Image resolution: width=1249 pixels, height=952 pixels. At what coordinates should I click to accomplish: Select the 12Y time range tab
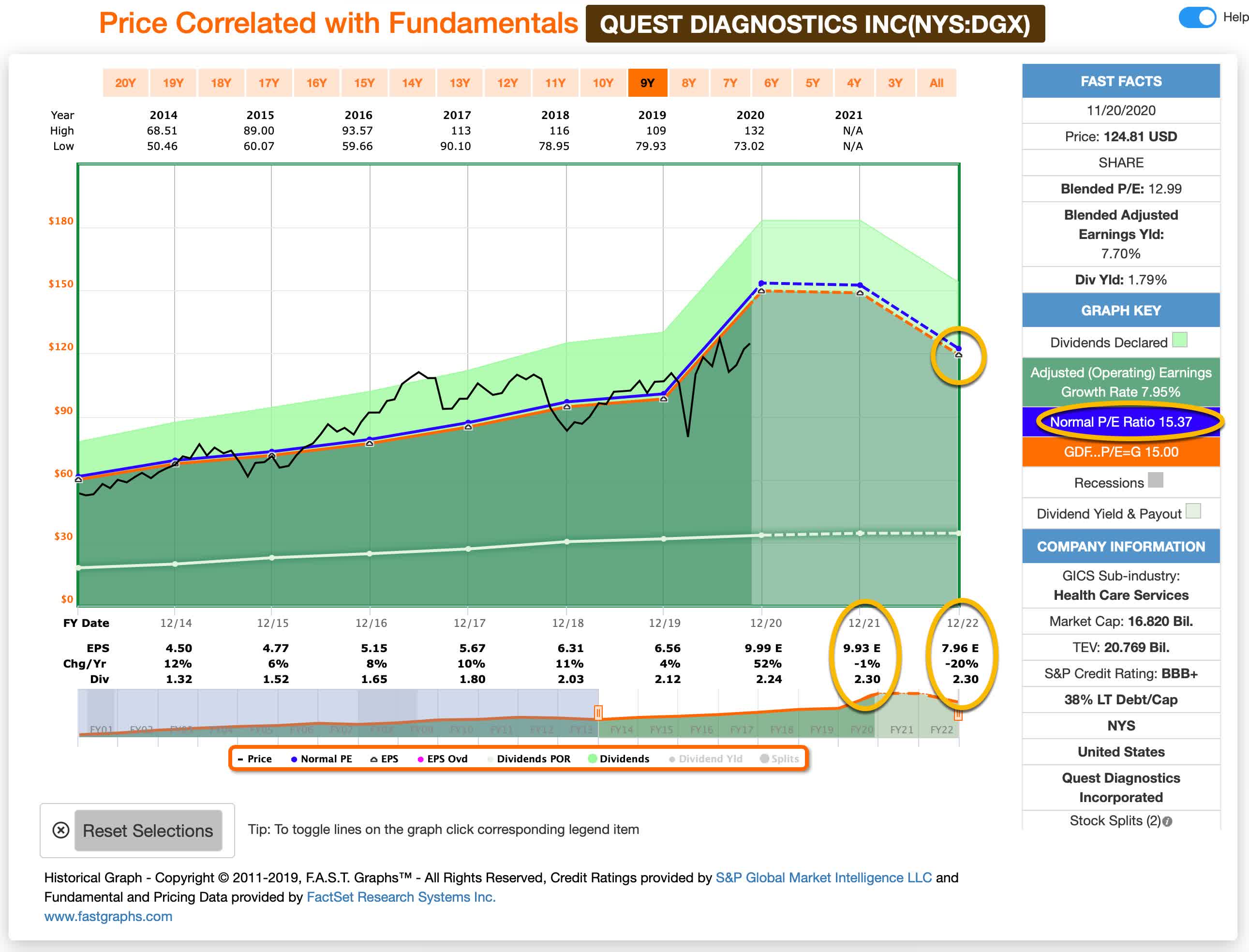pos(507,83)
